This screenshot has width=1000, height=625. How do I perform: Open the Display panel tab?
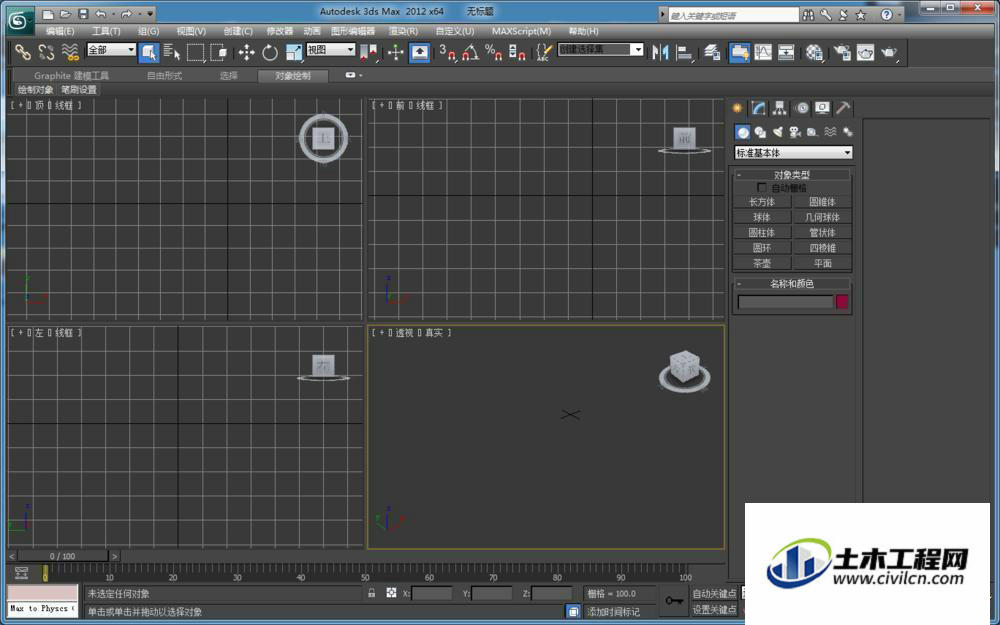tap(822, 108)
